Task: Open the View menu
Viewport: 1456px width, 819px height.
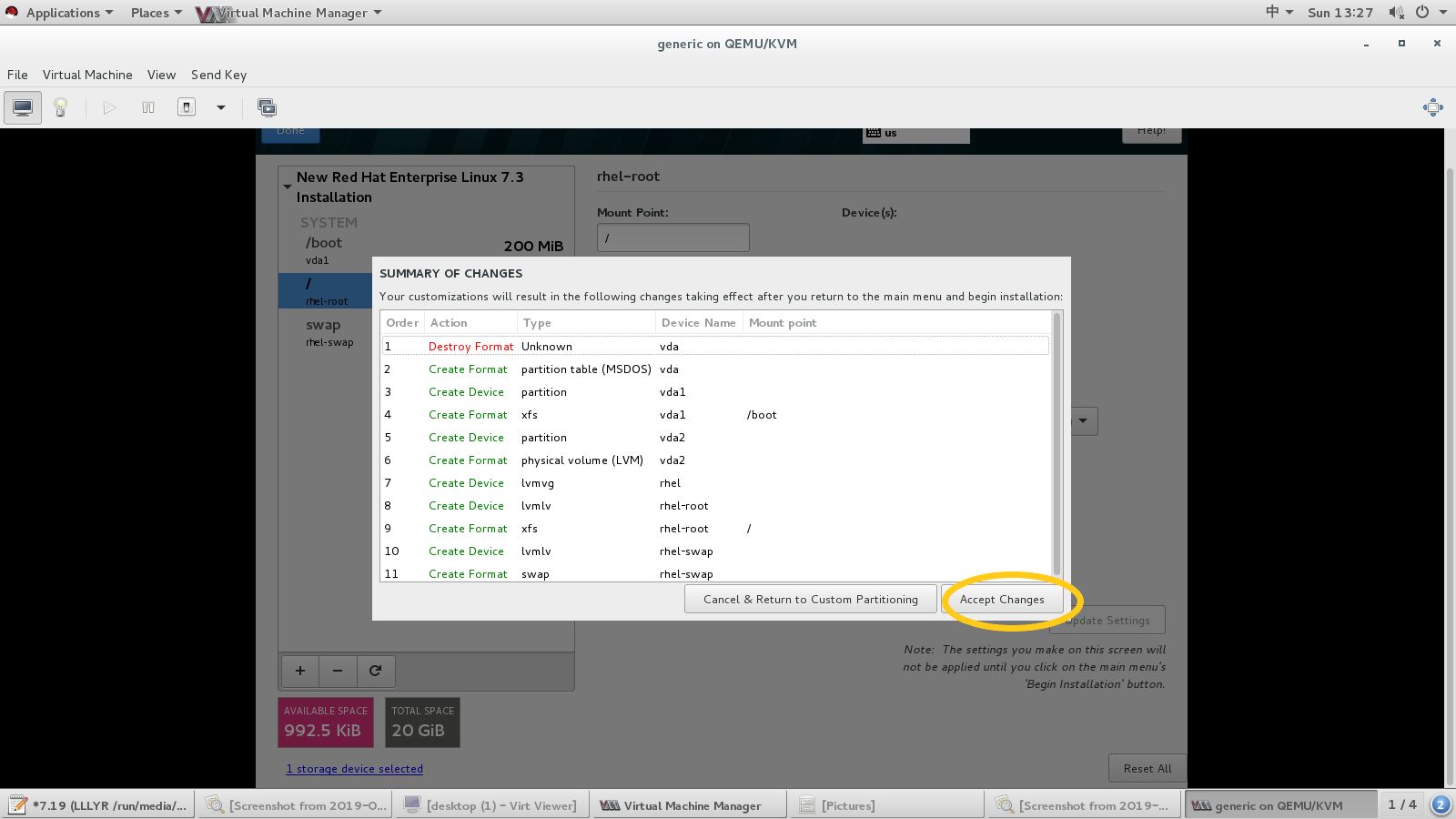Action: click(x=161, y=75)
